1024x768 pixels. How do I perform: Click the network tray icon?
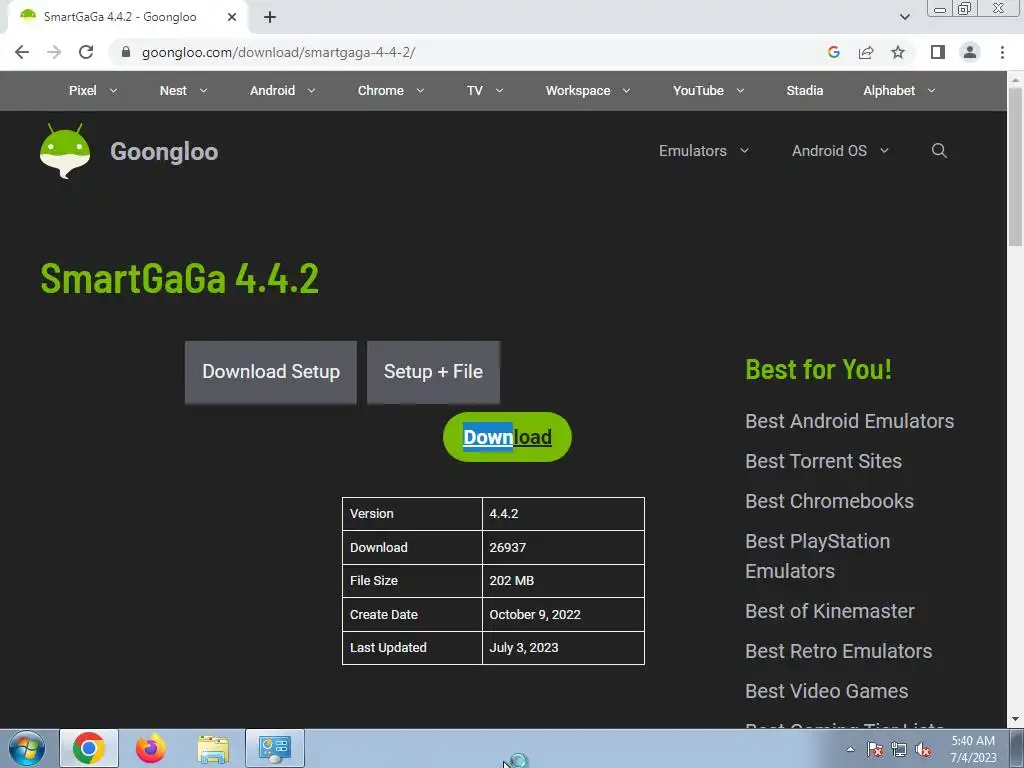pyautogui.click(x=899, y=749)
